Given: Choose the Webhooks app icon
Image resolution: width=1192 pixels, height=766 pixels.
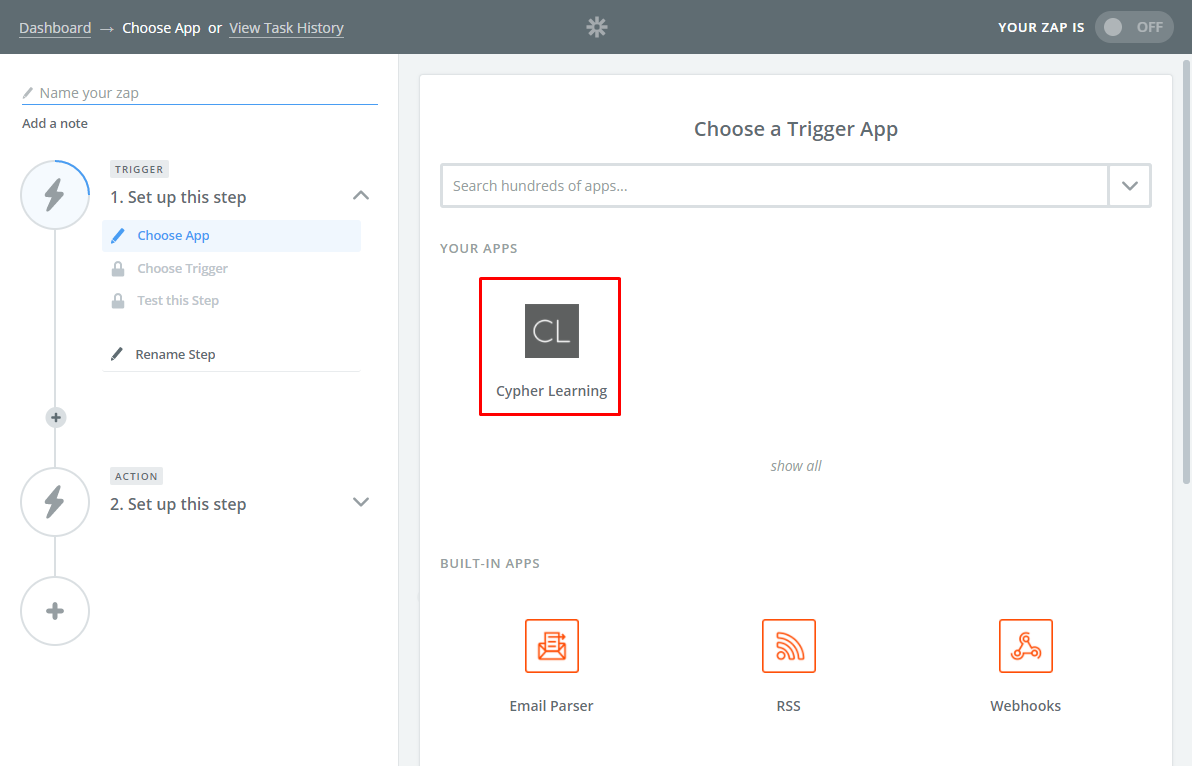Looking at the screenshot, I should point(1026,646).
